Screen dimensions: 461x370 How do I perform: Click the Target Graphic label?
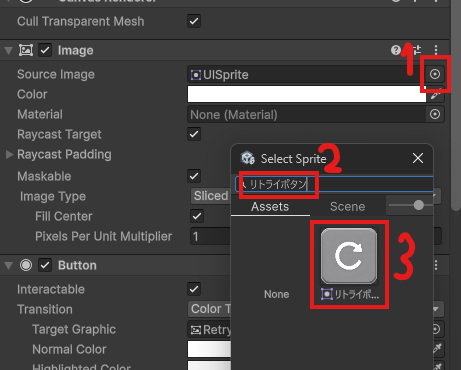click(74, 329)
